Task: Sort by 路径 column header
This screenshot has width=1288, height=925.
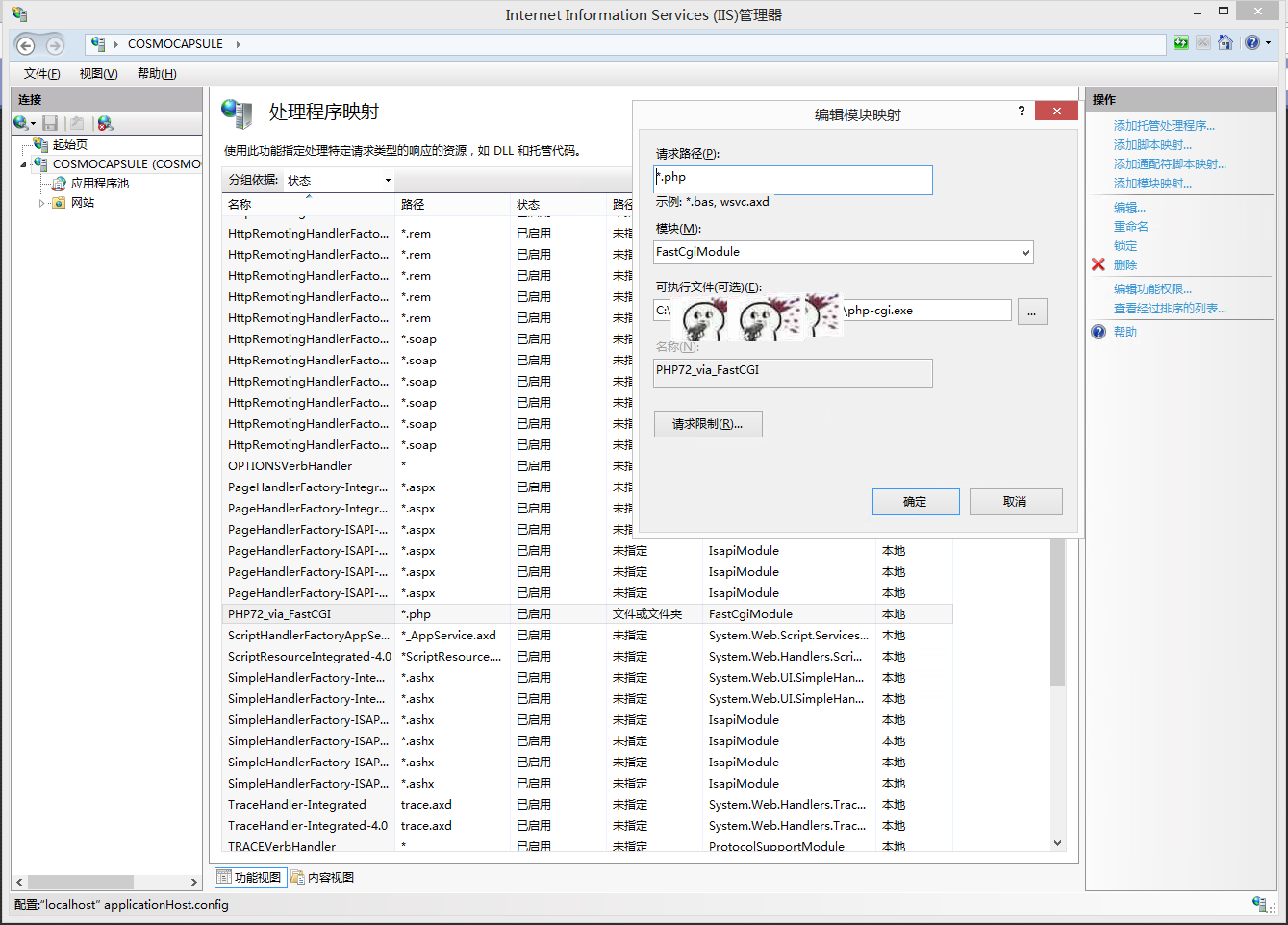Action: [452, 204]
